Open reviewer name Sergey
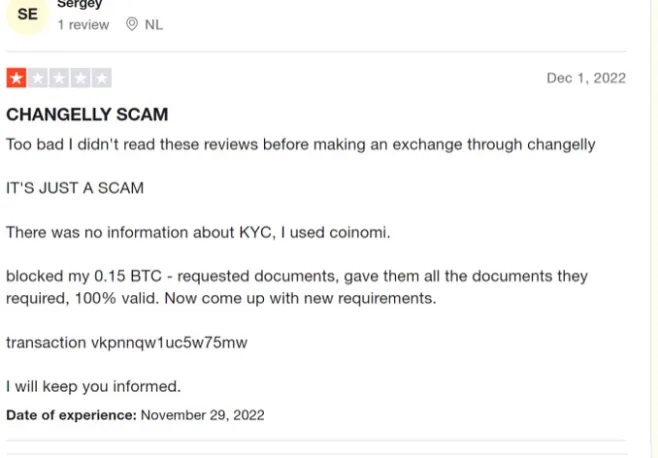This screenshot has width=658, height=458. tap(80, 4)
